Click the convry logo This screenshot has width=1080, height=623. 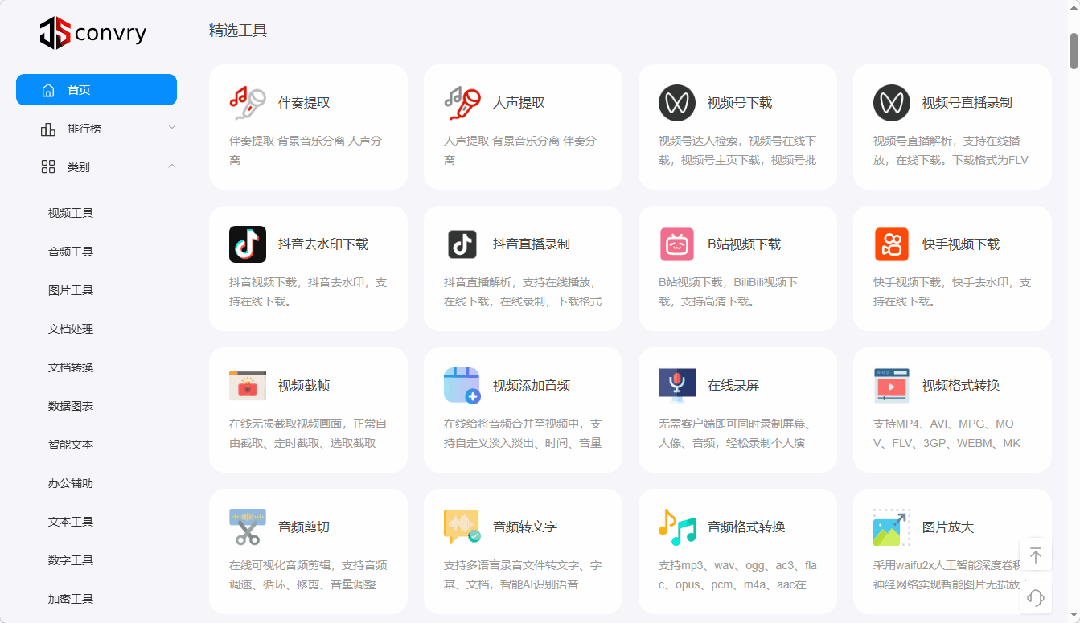92,32
